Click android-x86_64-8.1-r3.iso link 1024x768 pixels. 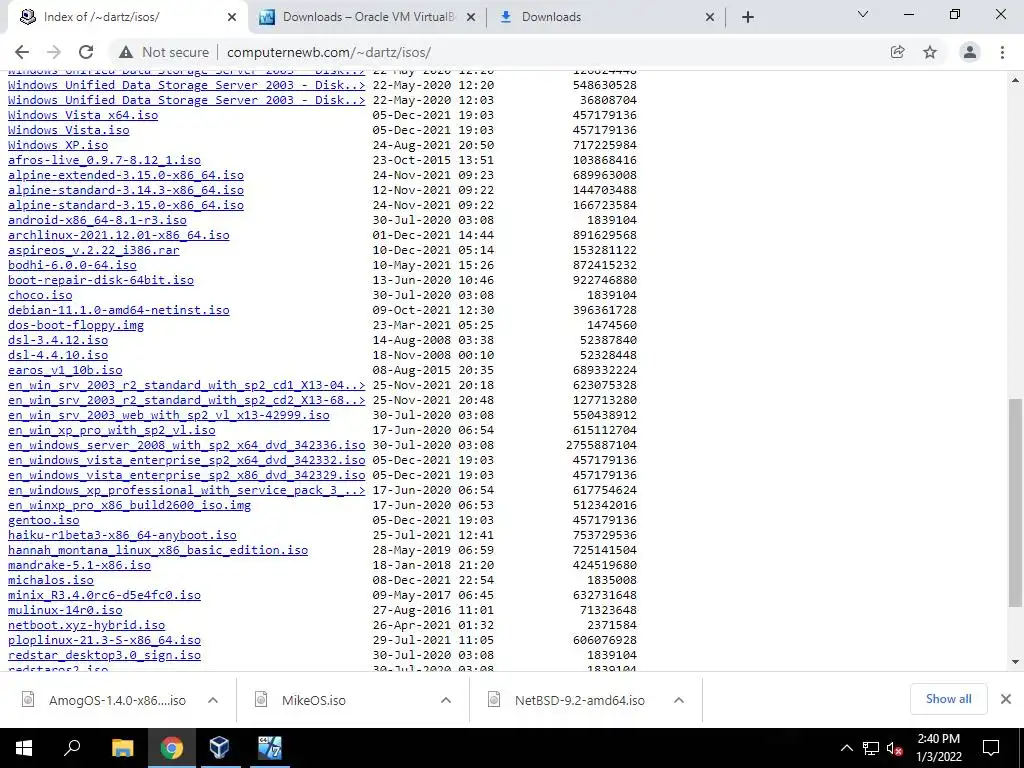[97, 220]
